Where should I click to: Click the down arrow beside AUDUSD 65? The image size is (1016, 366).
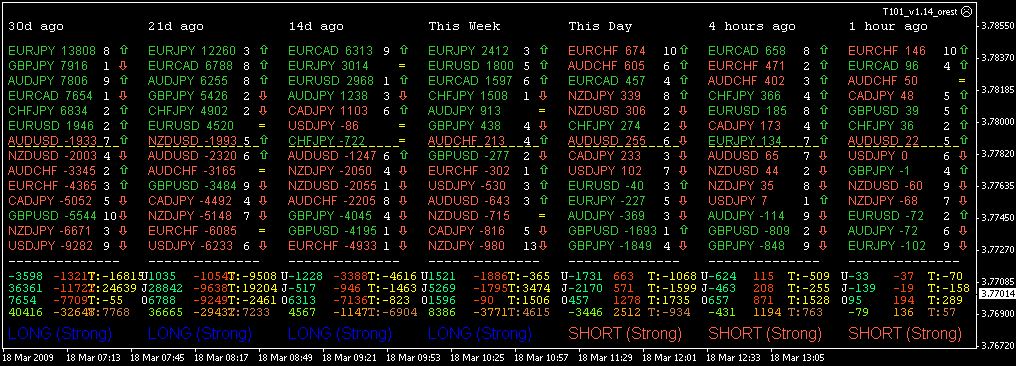(824, 155)
